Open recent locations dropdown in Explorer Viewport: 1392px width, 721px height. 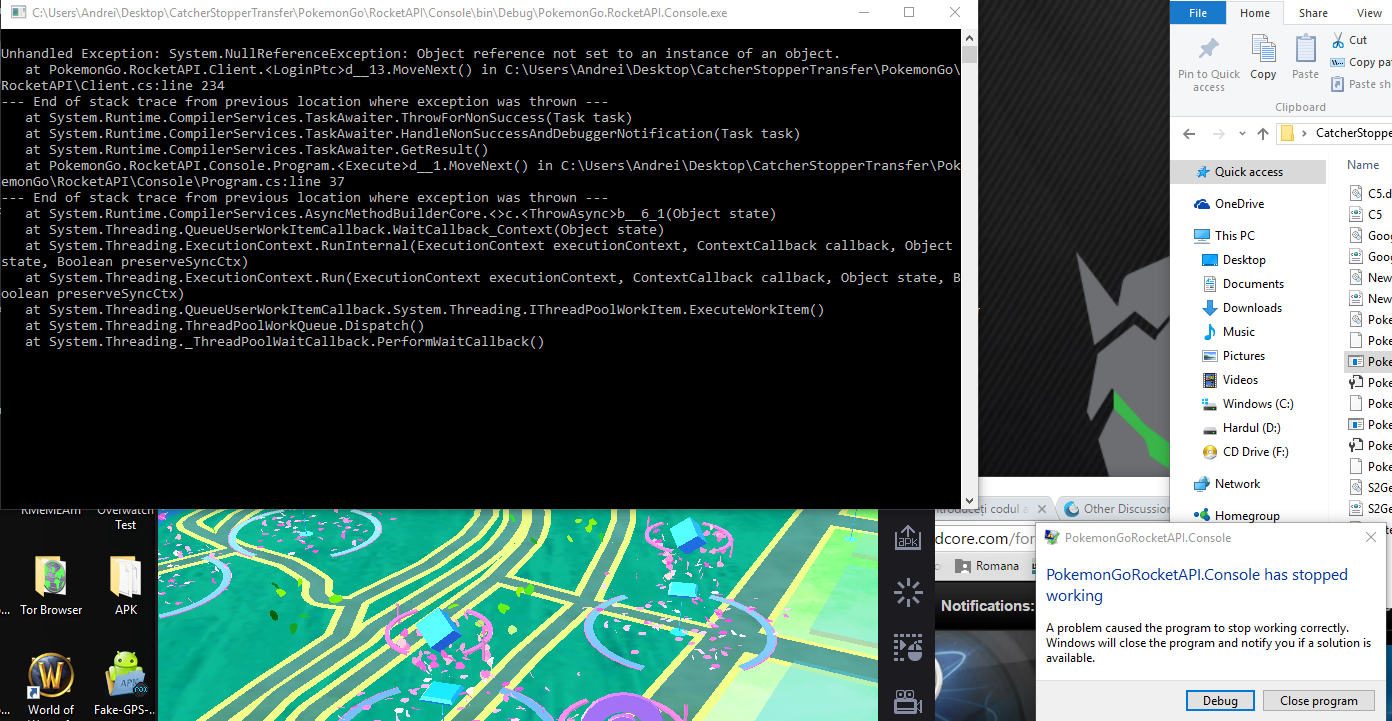1243,134
